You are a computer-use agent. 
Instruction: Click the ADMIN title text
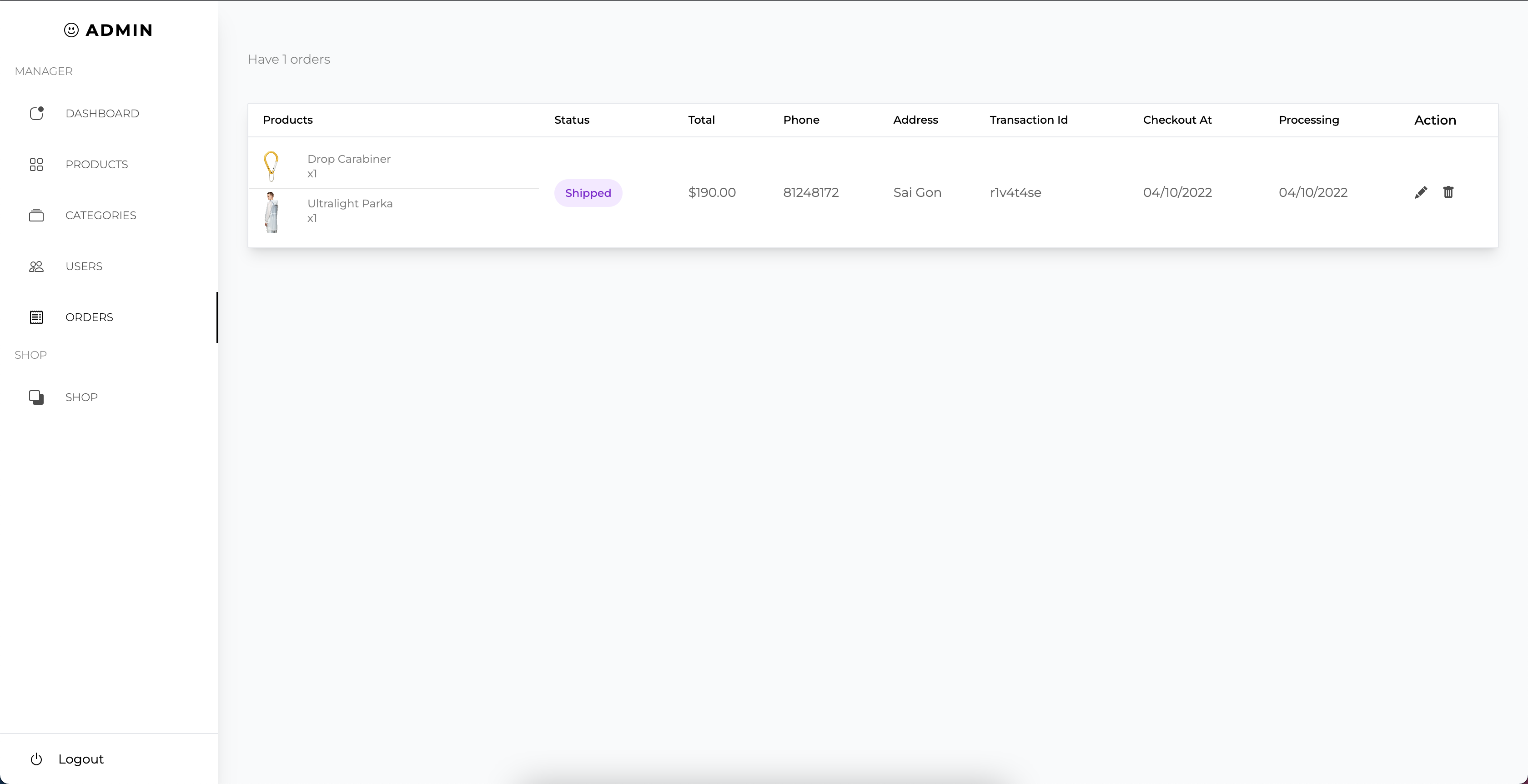coord(119,30)
